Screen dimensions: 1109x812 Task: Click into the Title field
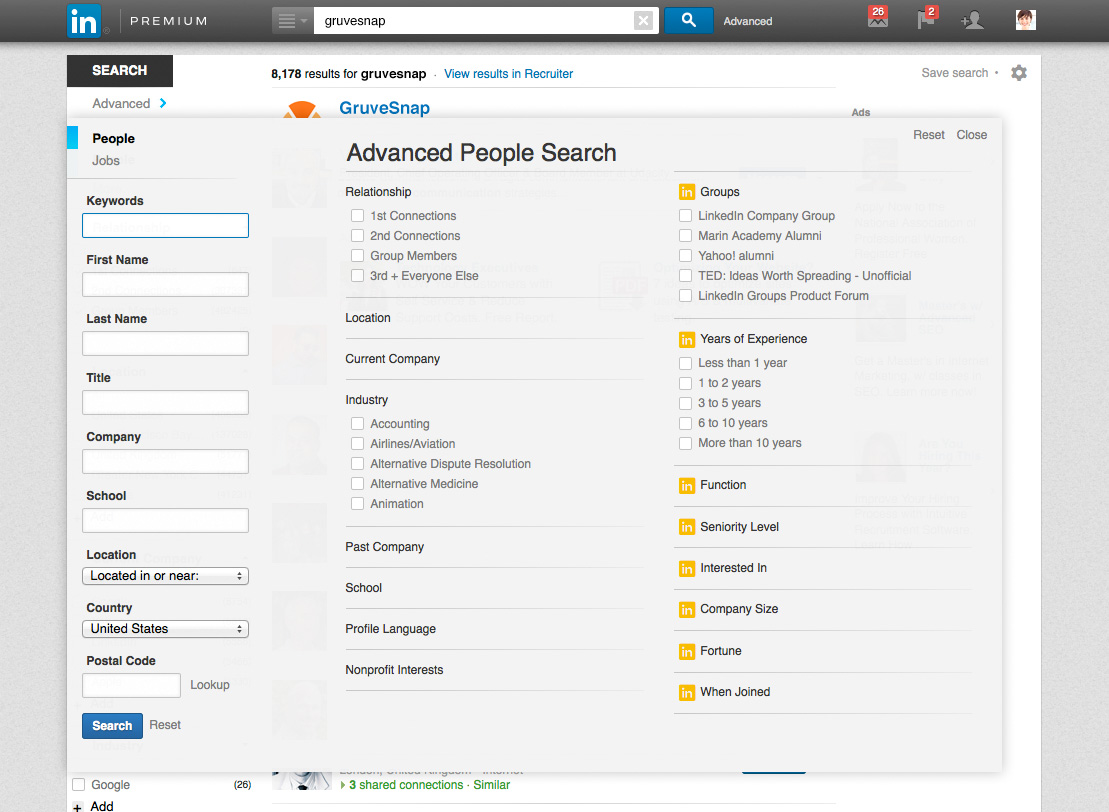click(166, 402)
